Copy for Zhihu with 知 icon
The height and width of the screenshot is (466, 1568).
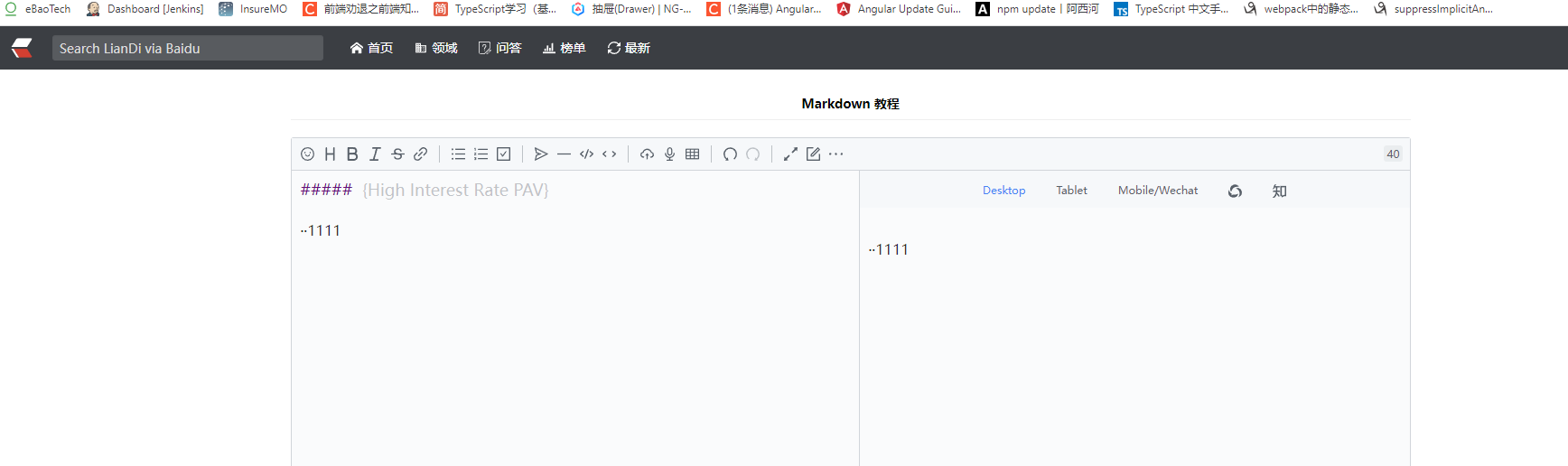pyautogui.click(x=1279, y=191)
